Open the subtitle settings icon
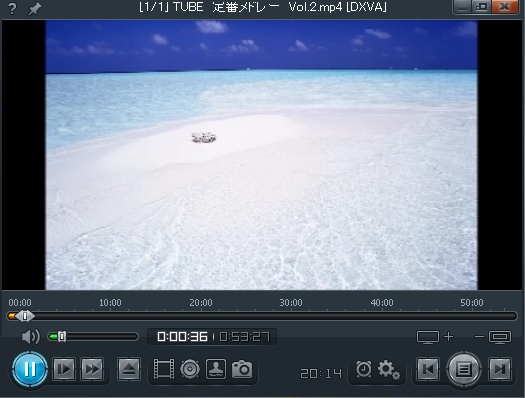The width and height of the screenshot is (525, 398). click(x=216, y=369)
